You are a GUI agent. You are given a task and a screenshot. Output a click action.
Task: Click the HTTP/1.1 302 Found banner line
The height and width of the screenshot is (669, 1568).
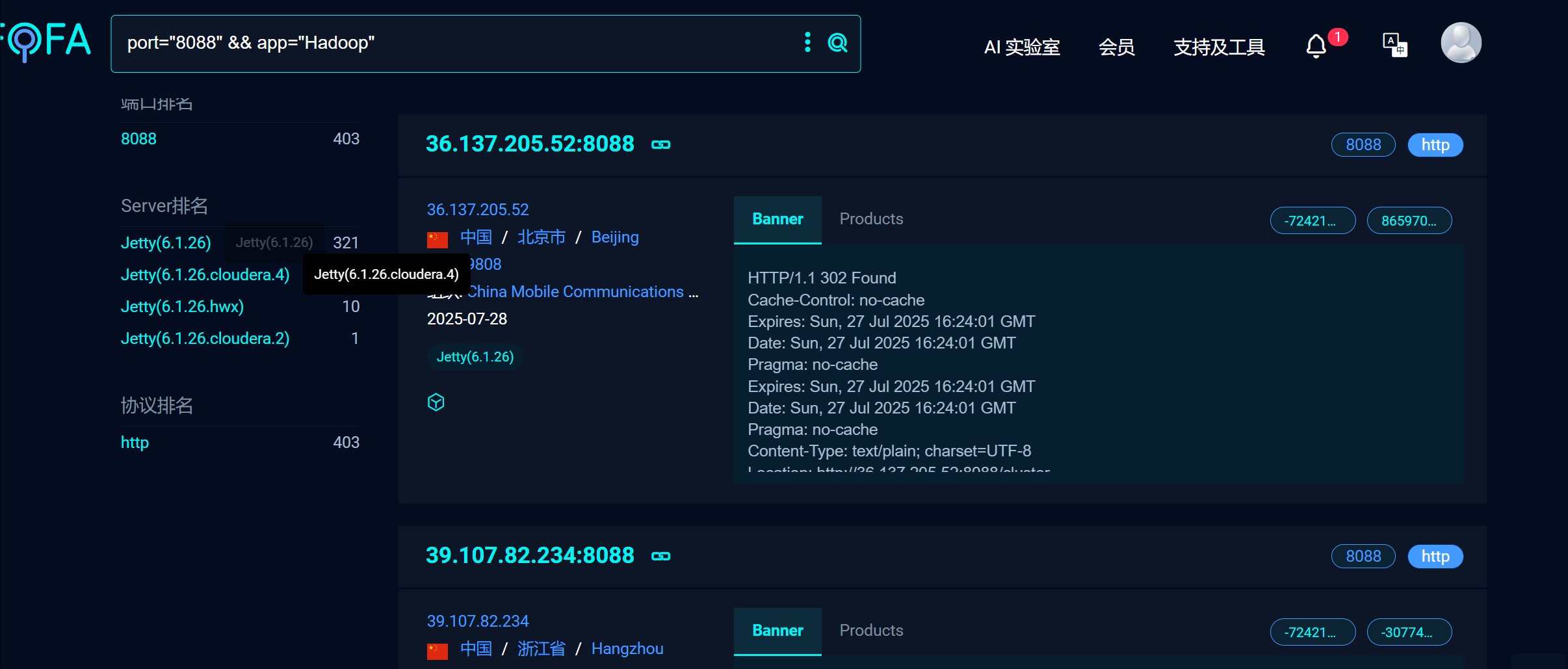click(822, 278)
